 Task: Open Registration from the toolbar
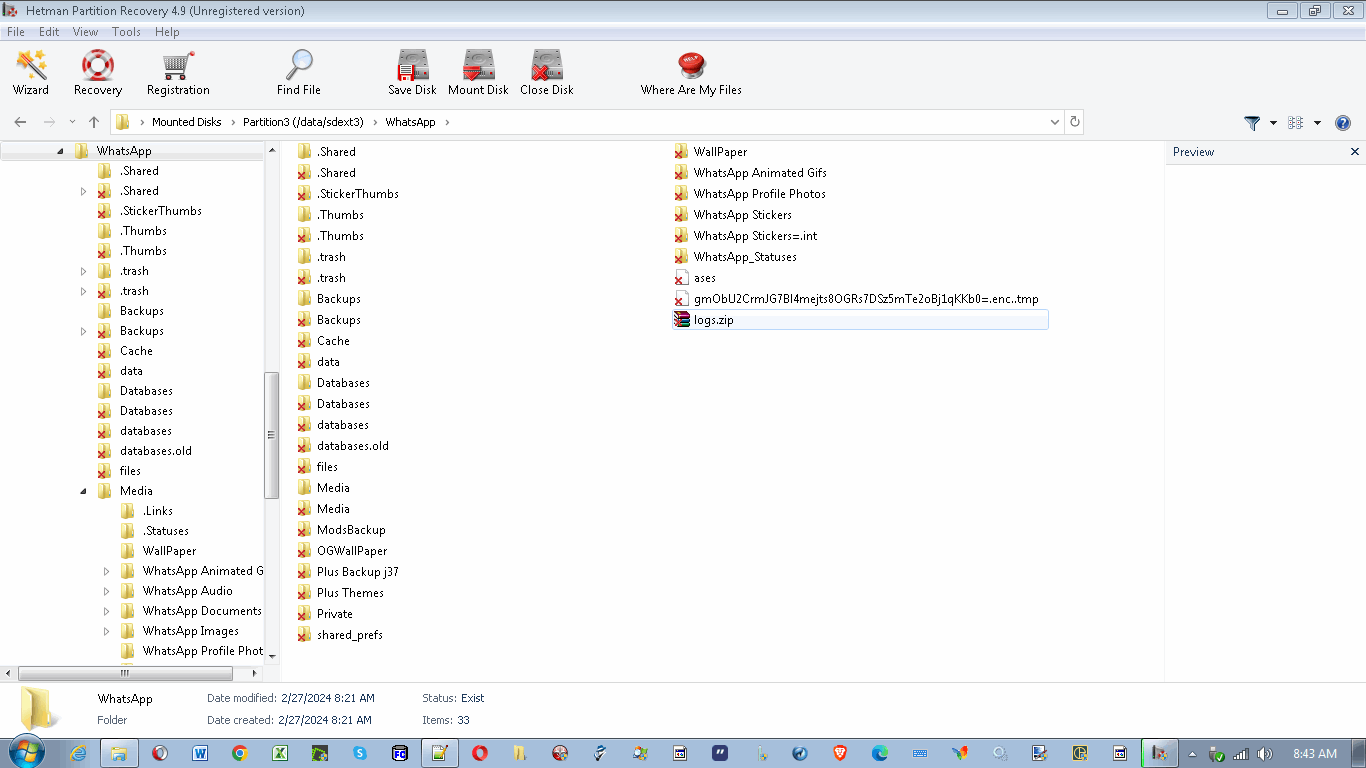point(178,73)
